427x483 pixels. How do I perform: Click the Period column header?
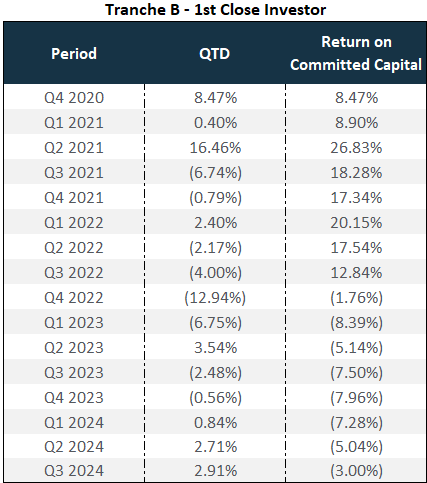click(x=74, y=53)
